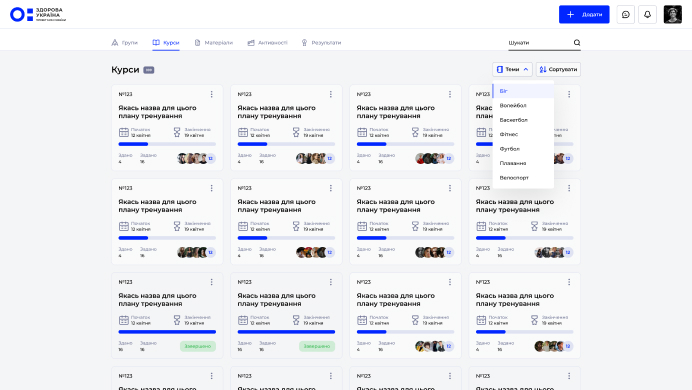
Task: Click the count badge beside Курси heading
Action: [149, 70]
